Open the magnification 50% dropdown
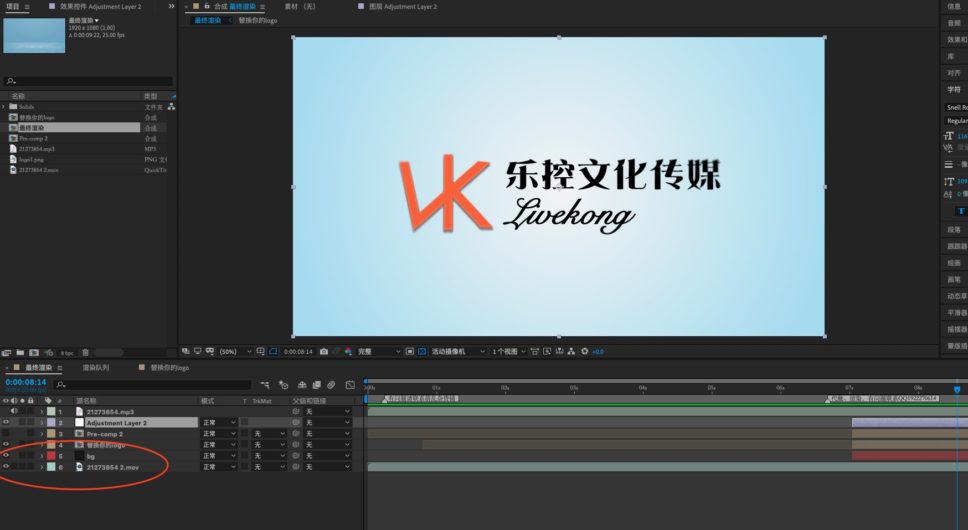 236,351
